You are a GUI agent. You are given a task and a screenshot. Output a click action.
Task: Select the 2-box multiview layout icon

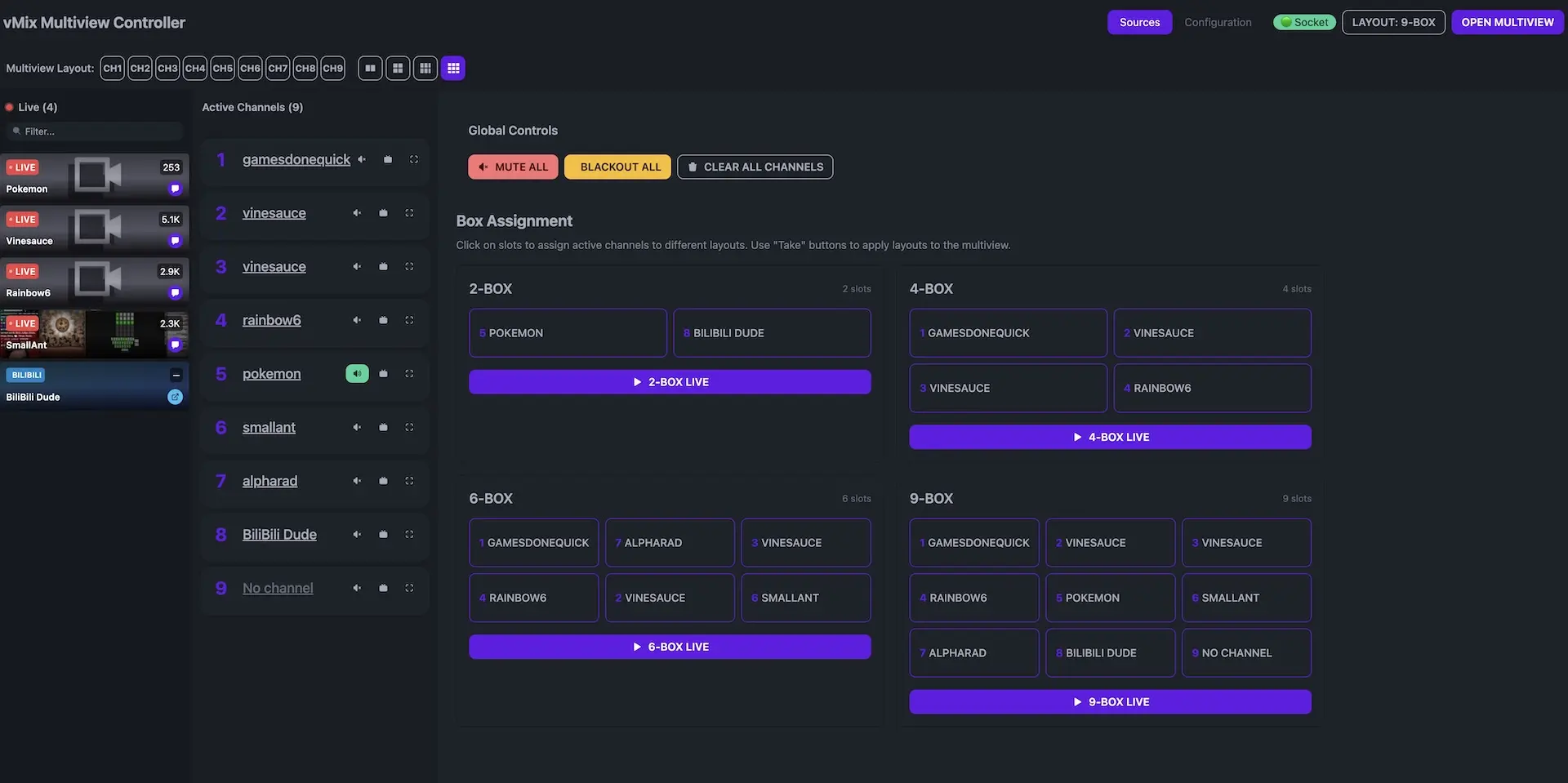(370, 69)
